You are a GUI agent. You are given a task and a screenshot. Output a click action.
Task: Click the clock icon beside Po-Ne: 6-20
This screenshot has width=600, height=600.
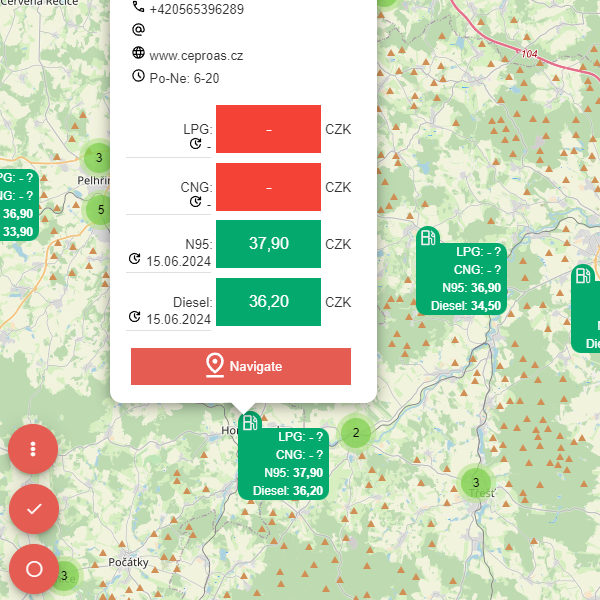(x=138, y=76)
